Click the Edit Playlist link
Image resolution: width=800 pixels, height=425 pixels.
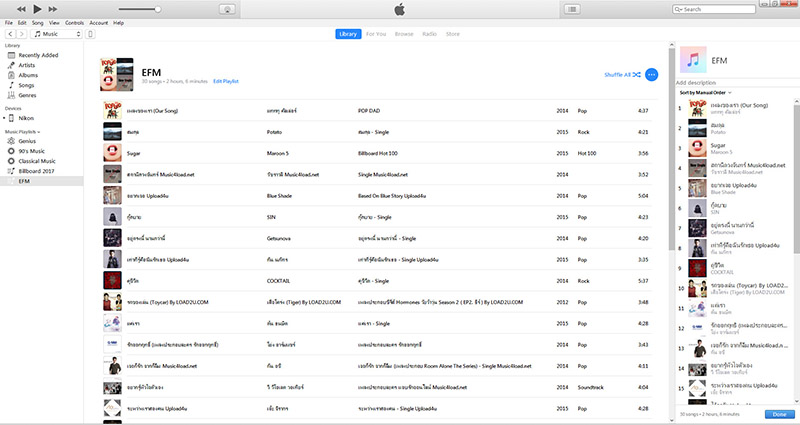pos(226,81)
